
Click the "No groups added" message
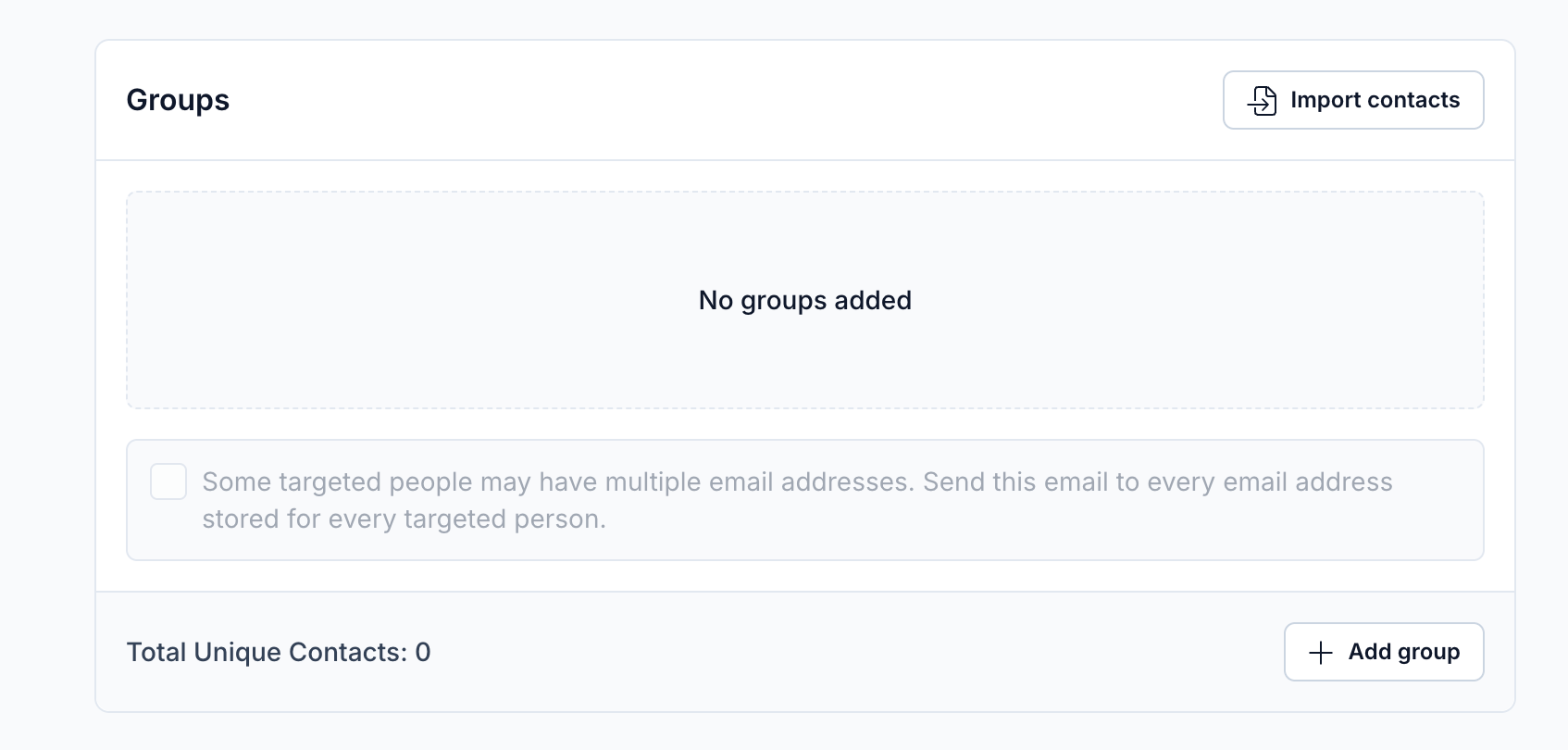coord(804,300)
